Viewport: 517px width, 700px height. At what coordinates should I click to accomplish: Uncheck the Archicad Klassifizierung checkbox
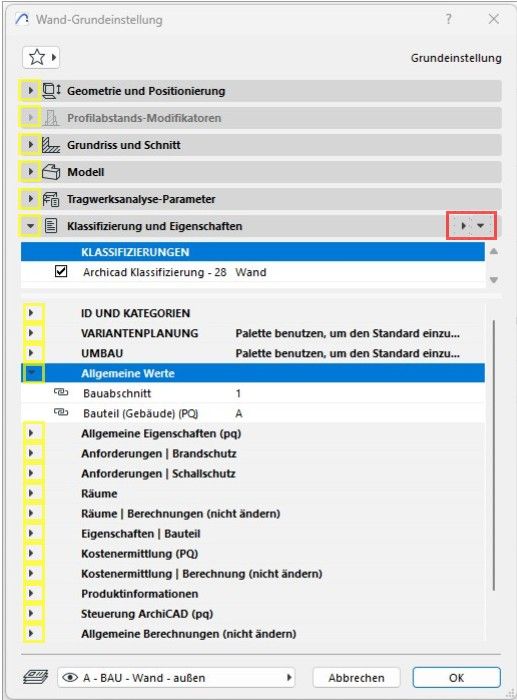pyautogui.click(x=61, y=271)
